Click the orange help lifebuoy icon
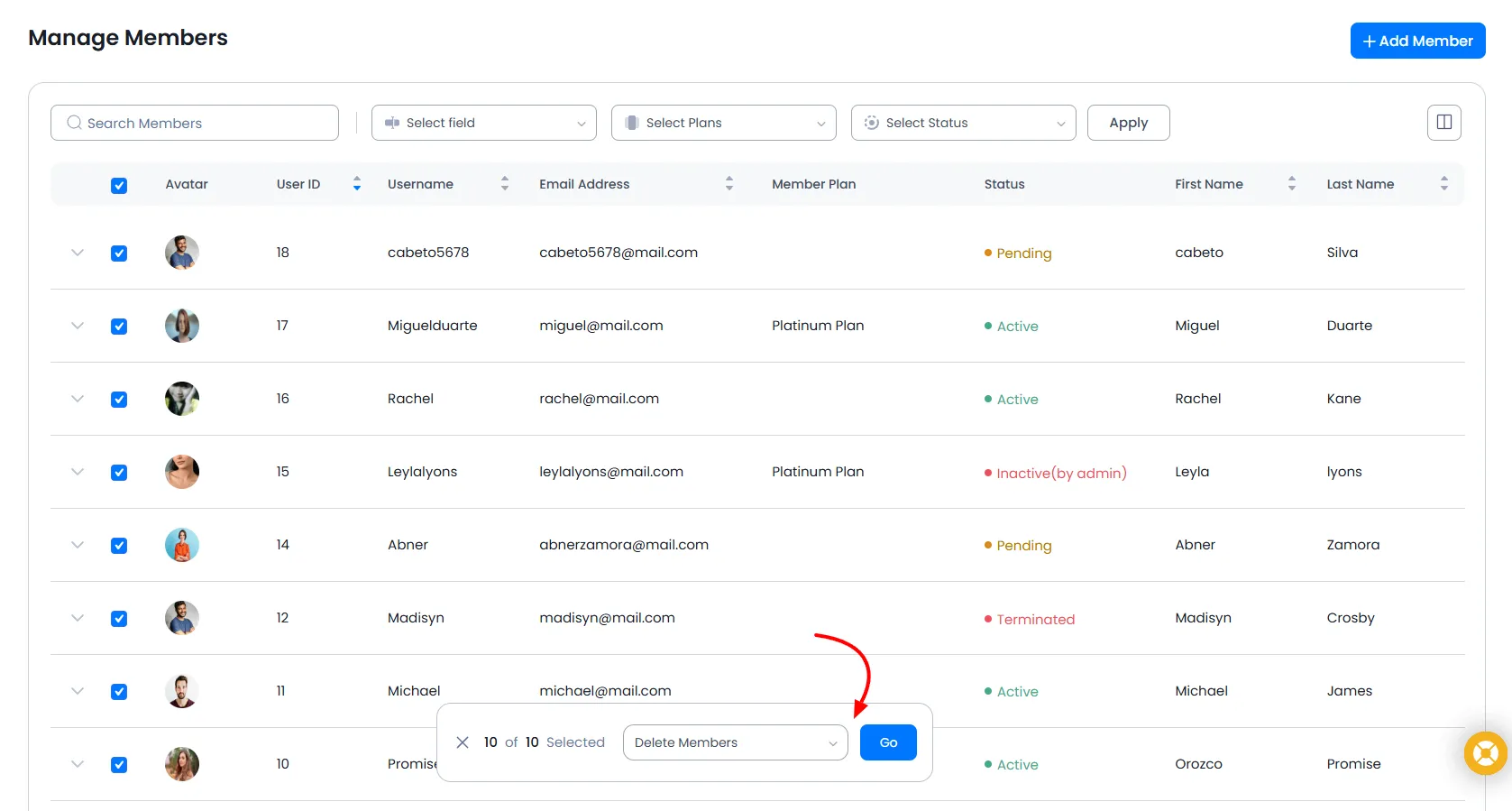This screenshot has width=1512, height=811. click(x=1485, y=752)
